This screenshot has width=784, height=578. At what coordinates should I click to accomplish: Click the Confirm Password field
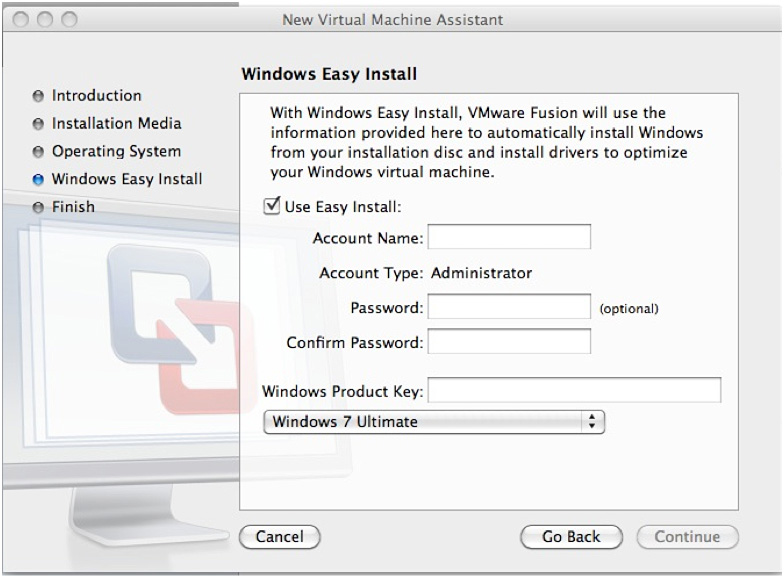[509, 341]
